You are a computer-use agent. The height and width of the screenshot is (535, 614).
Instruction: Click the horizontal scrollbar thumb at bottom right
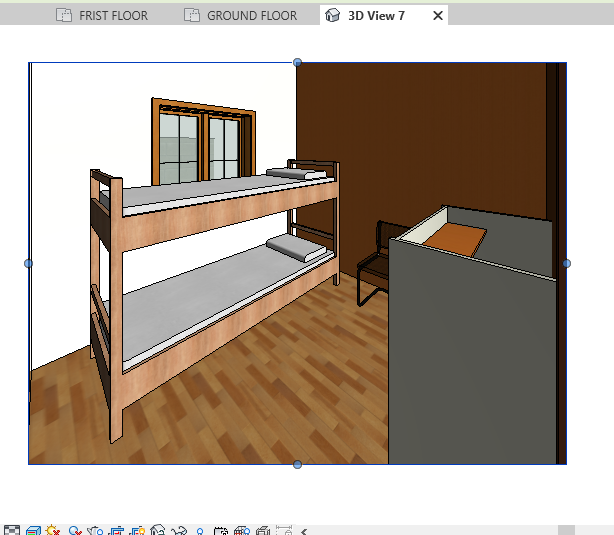(x=566, y=530)
